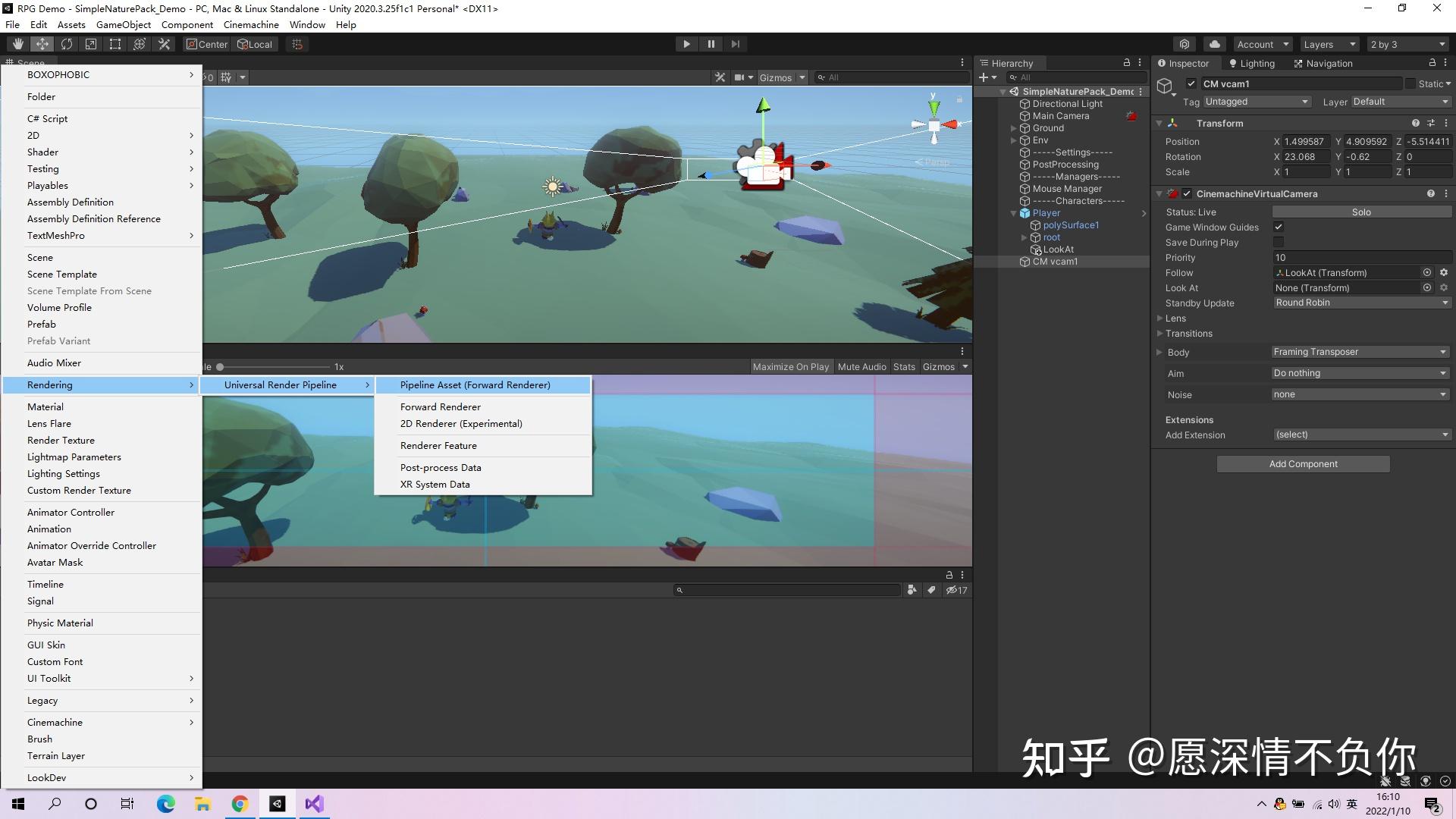Select C# Script from create menu
1456x819 pixels.
pos(102,119)
